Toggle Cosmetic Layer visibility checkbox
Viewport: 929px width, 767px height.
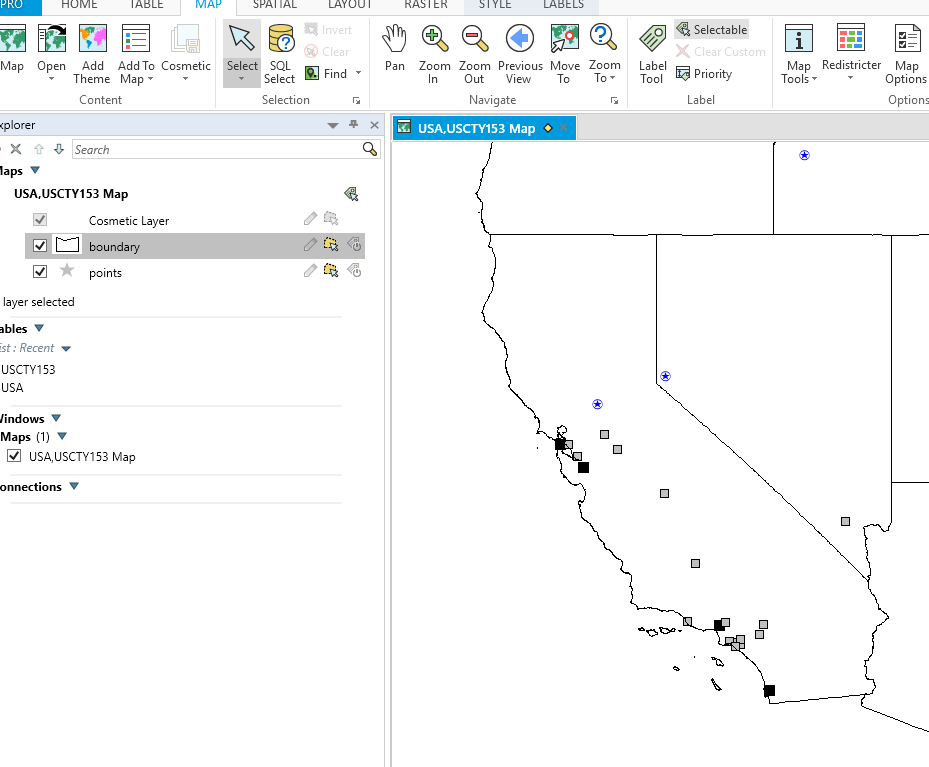click(x=40, y=220)
